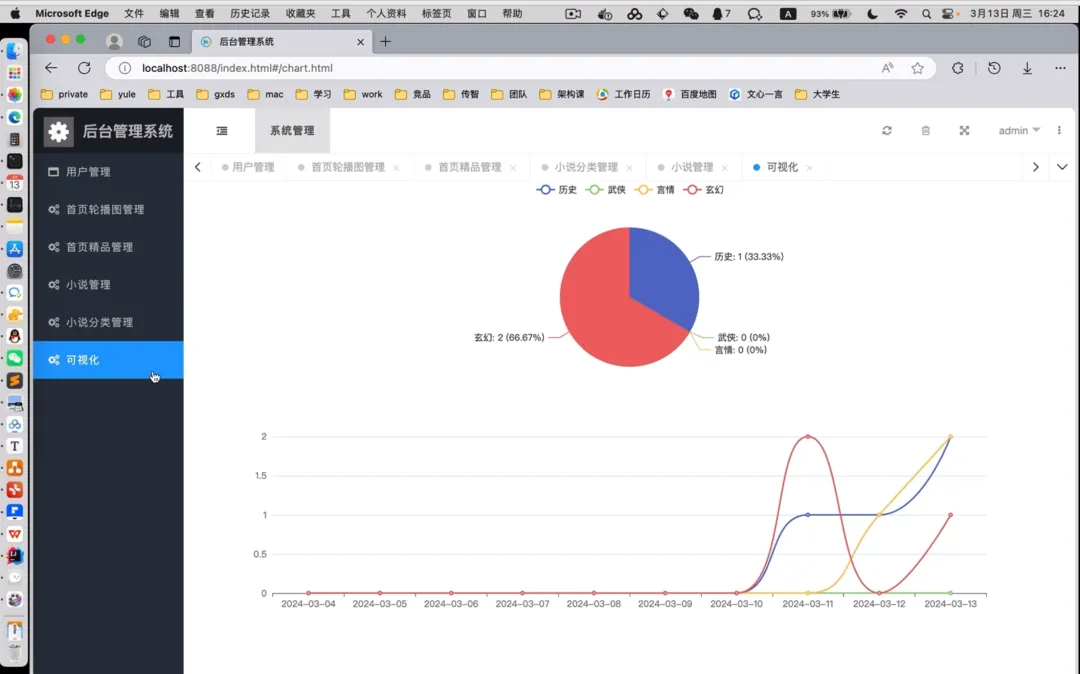Click the red 玄幻 pie slice
1080x674 pixels.
tap(599, 310)
